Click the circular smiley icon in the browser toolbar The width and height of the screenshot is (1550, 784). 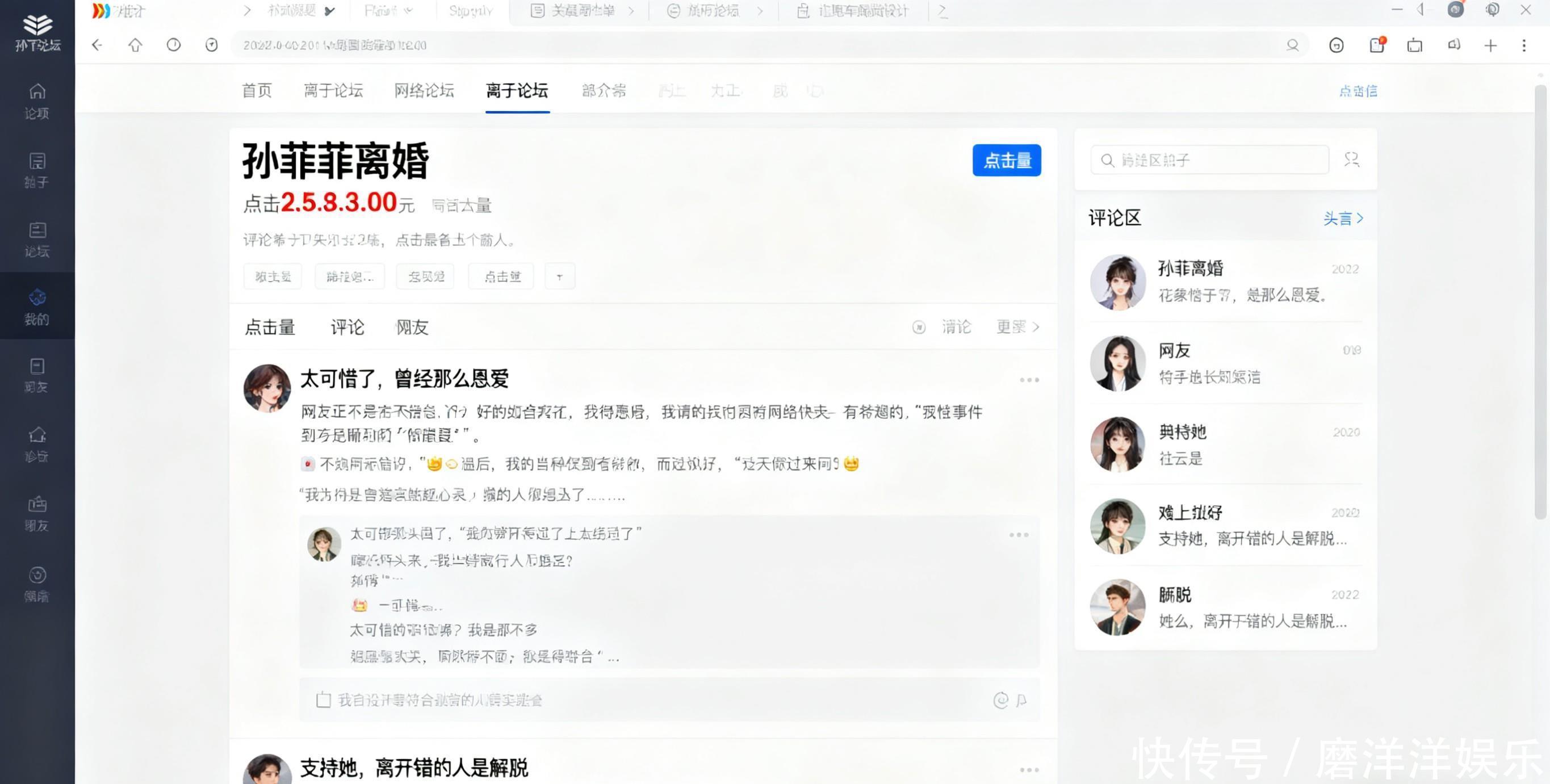(x=1336, y=45)
